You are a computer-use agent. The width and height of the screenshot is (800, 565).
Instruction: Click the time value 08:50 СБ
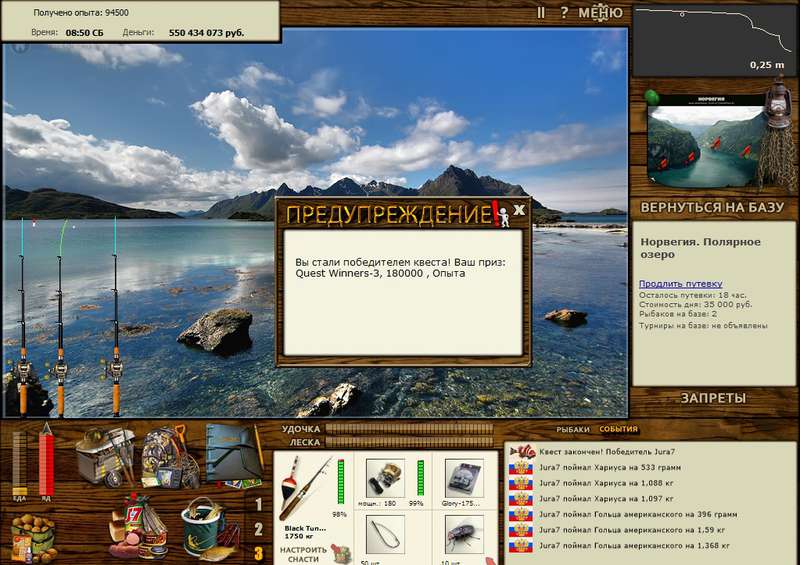point(84,33)
